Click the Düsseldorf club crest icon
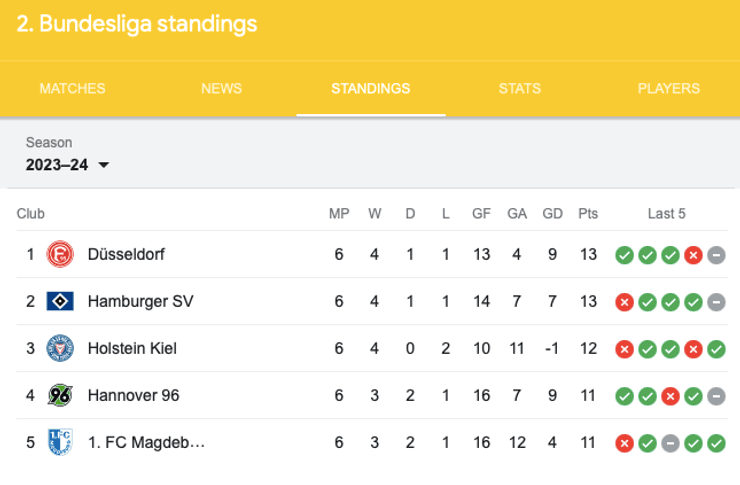The image size is (740, 485). point(60,255)
